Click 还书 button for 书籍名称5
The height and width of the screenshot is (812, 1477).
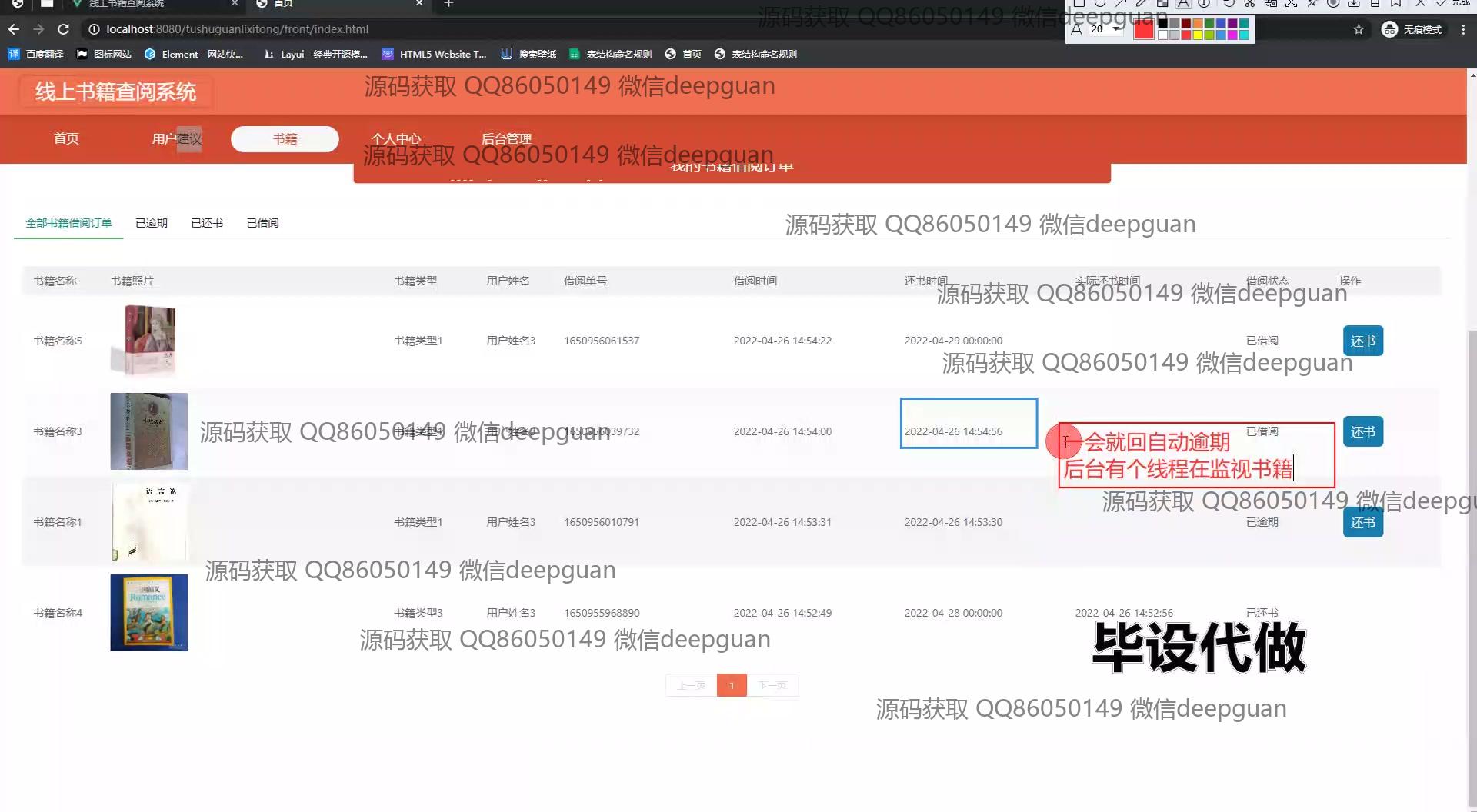point(1362,341)
